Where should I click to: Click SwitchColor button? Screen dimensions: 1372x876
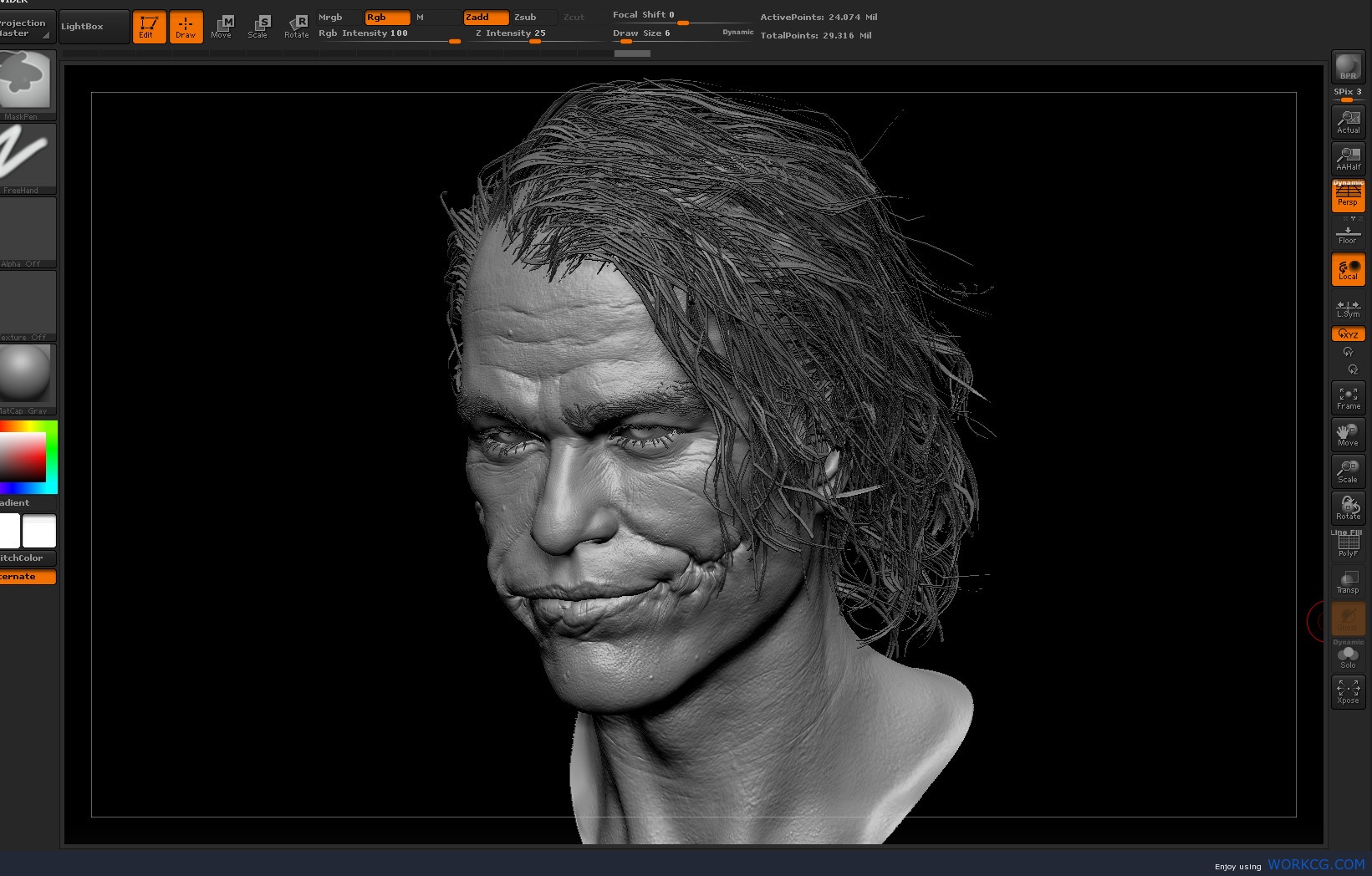point(27,558)
